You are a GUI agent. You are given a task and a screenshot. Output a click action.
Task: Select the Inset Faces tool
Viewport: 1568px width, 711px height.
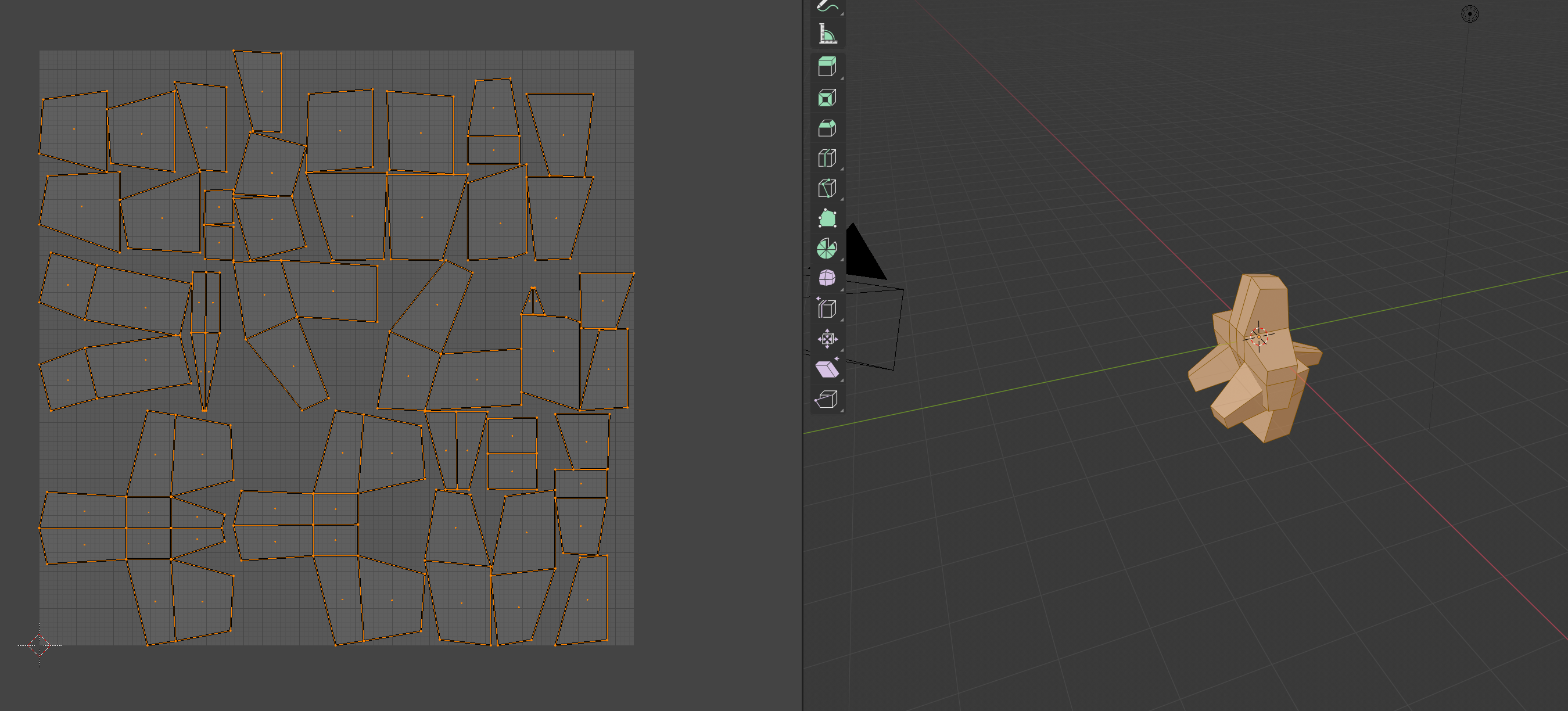pos(827,98)
